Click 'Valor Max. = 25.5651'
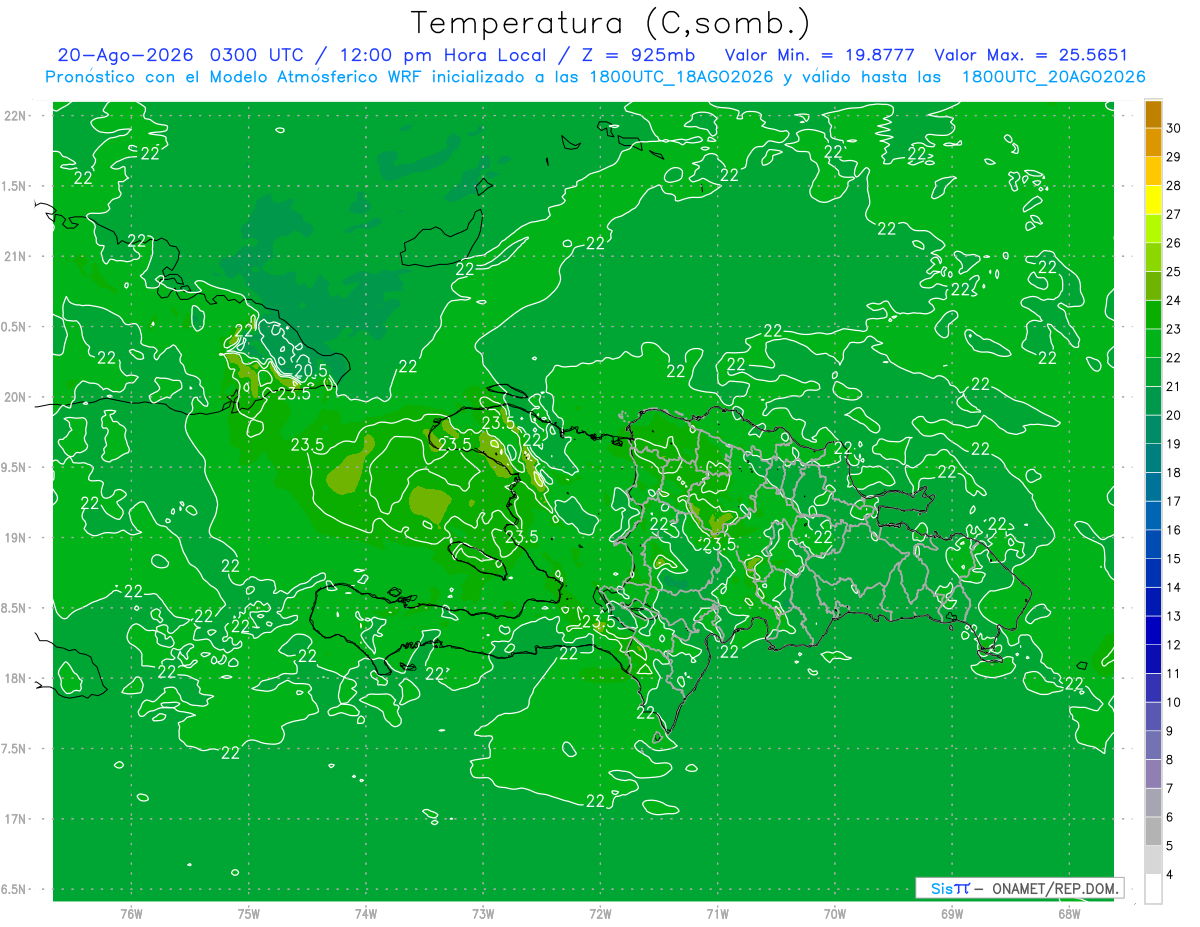 [1030, 55]
